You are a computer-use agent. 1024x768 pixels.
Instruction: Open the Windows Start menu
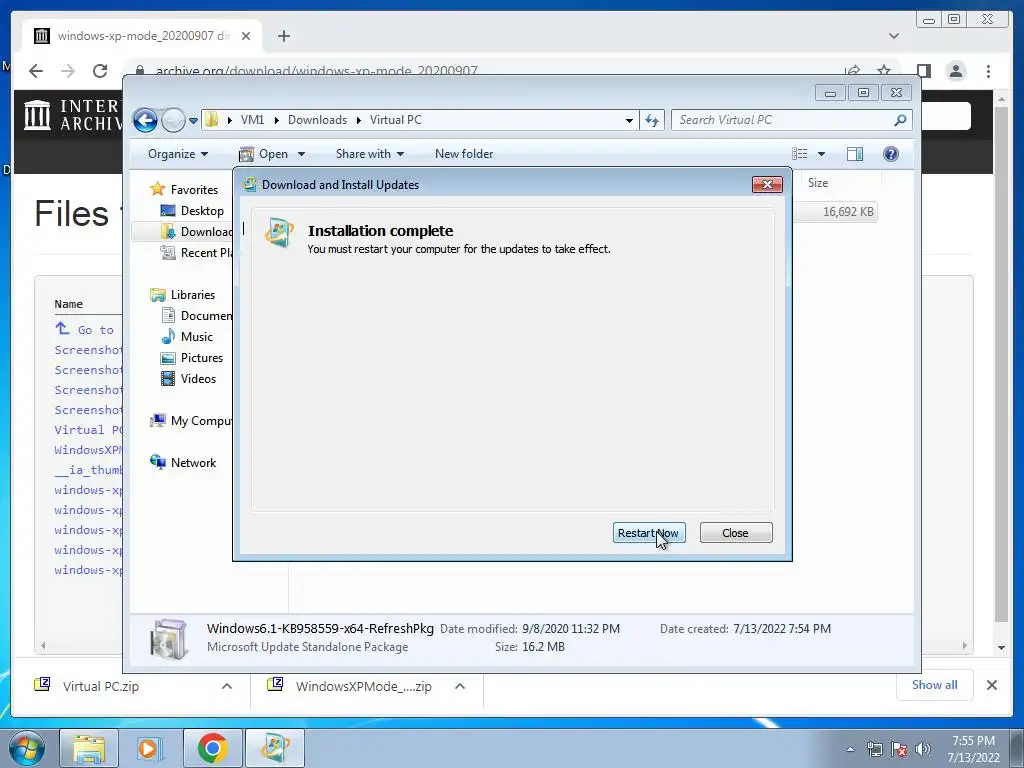click(x=27, y=748)
